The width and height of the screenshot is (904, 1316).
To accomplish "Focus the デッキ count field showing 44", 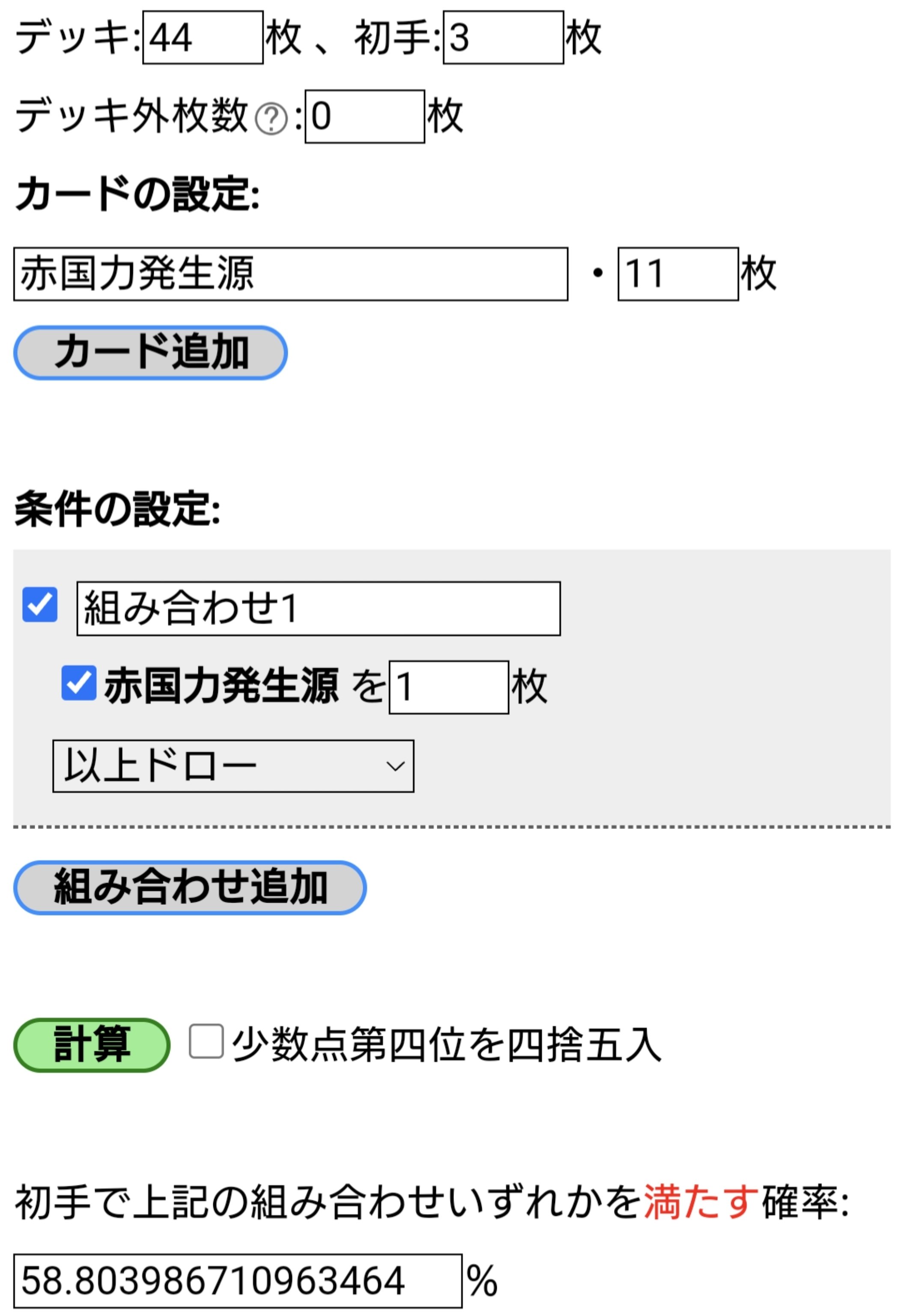I will pyautogui.click(x=203, y=37).
